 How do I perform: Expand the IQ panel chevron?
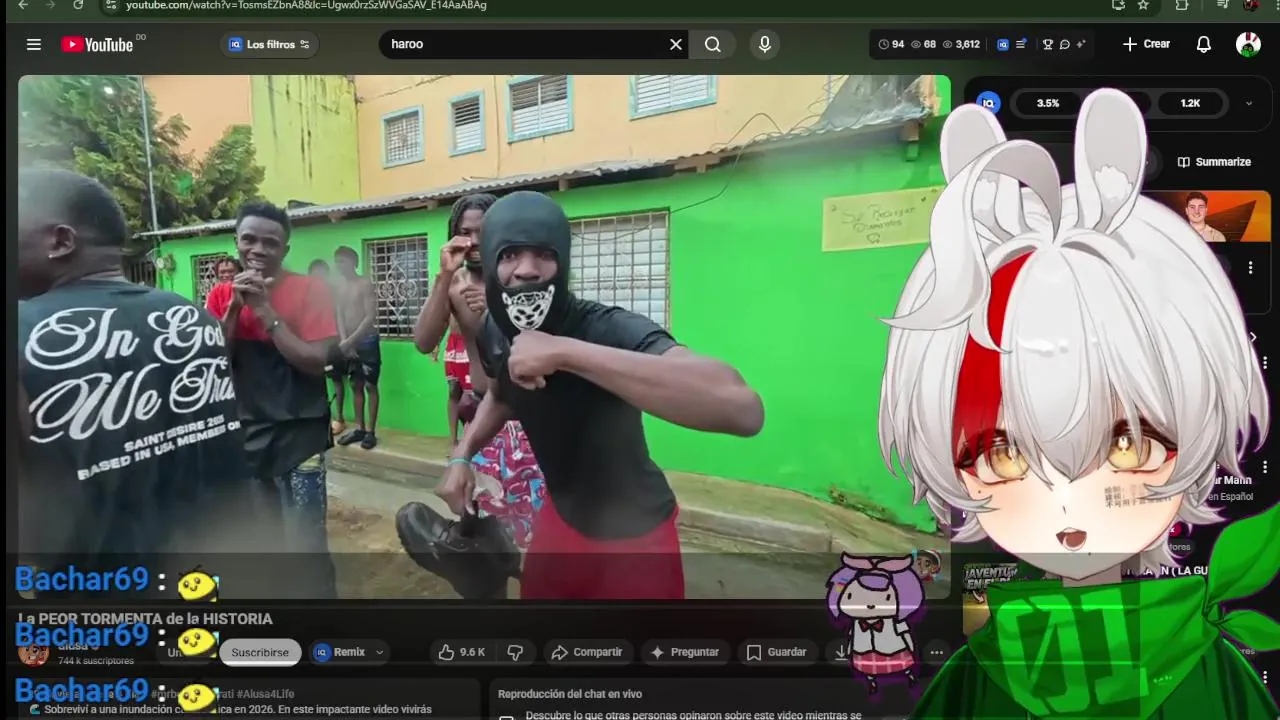coord(1249,103)
